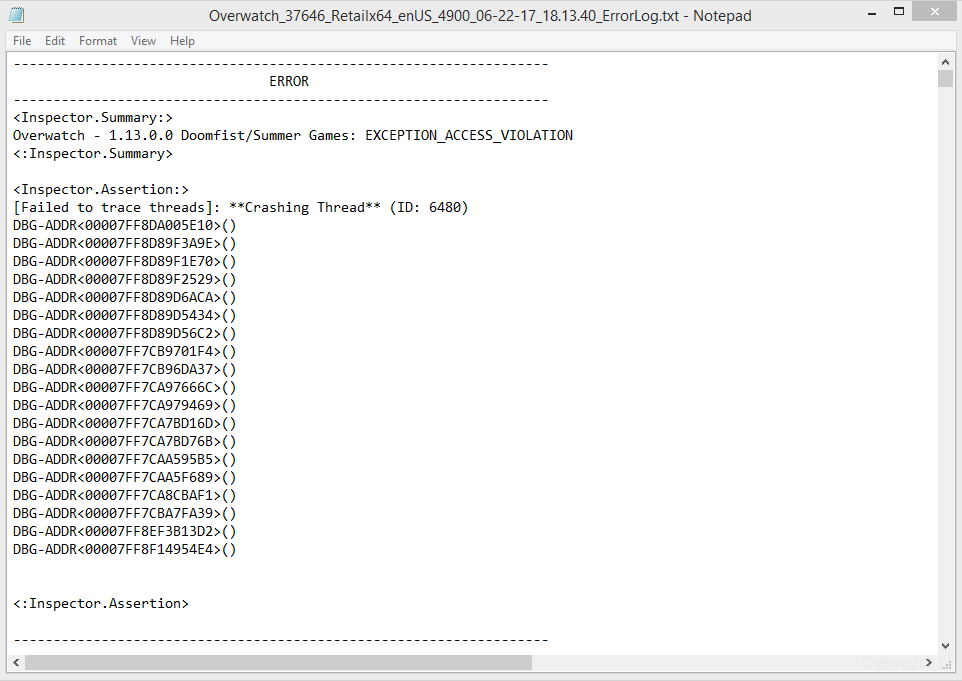The image size is (962, 681).
Task: Click the vertical scrollbar down arrow
Action: [945, 646]
